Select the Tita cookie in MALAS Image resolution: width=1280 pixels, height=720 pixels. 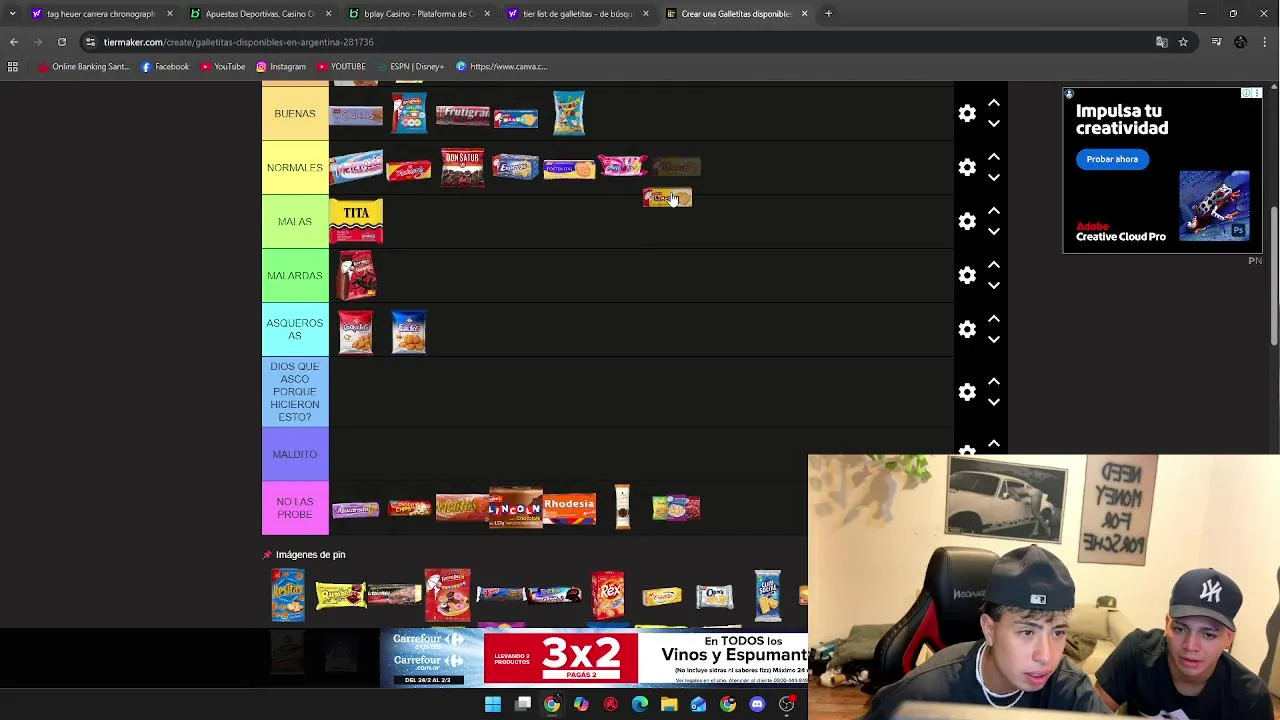pos(356,222)
